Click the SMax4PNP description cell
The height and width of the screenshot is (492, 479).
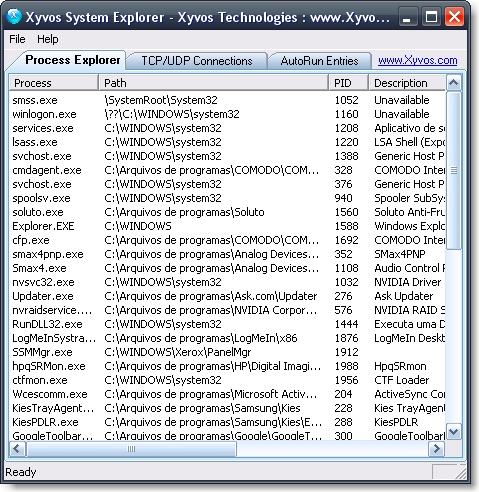400,254
